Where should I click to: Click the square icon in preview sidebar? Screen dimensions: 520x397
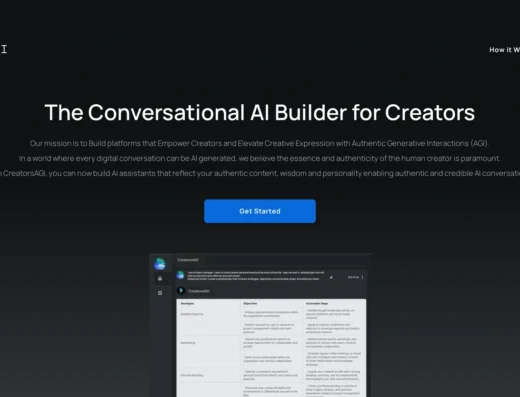(160, 293)
